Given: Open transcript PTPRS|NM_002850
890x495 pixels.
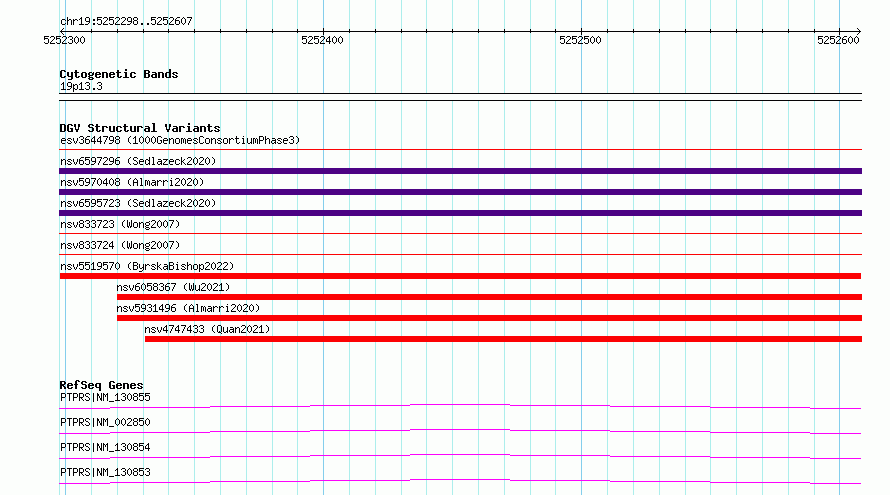Looking at the screenshot, I should coord(105,422).
